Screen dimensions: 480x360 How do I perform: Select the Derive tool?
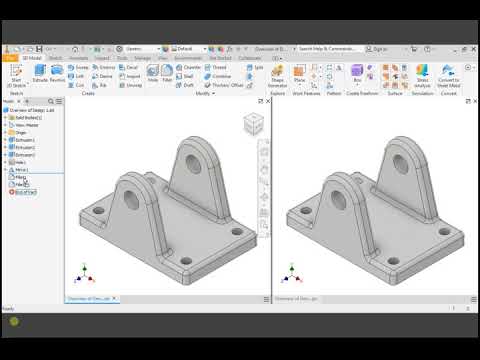[x=102, y=76]
